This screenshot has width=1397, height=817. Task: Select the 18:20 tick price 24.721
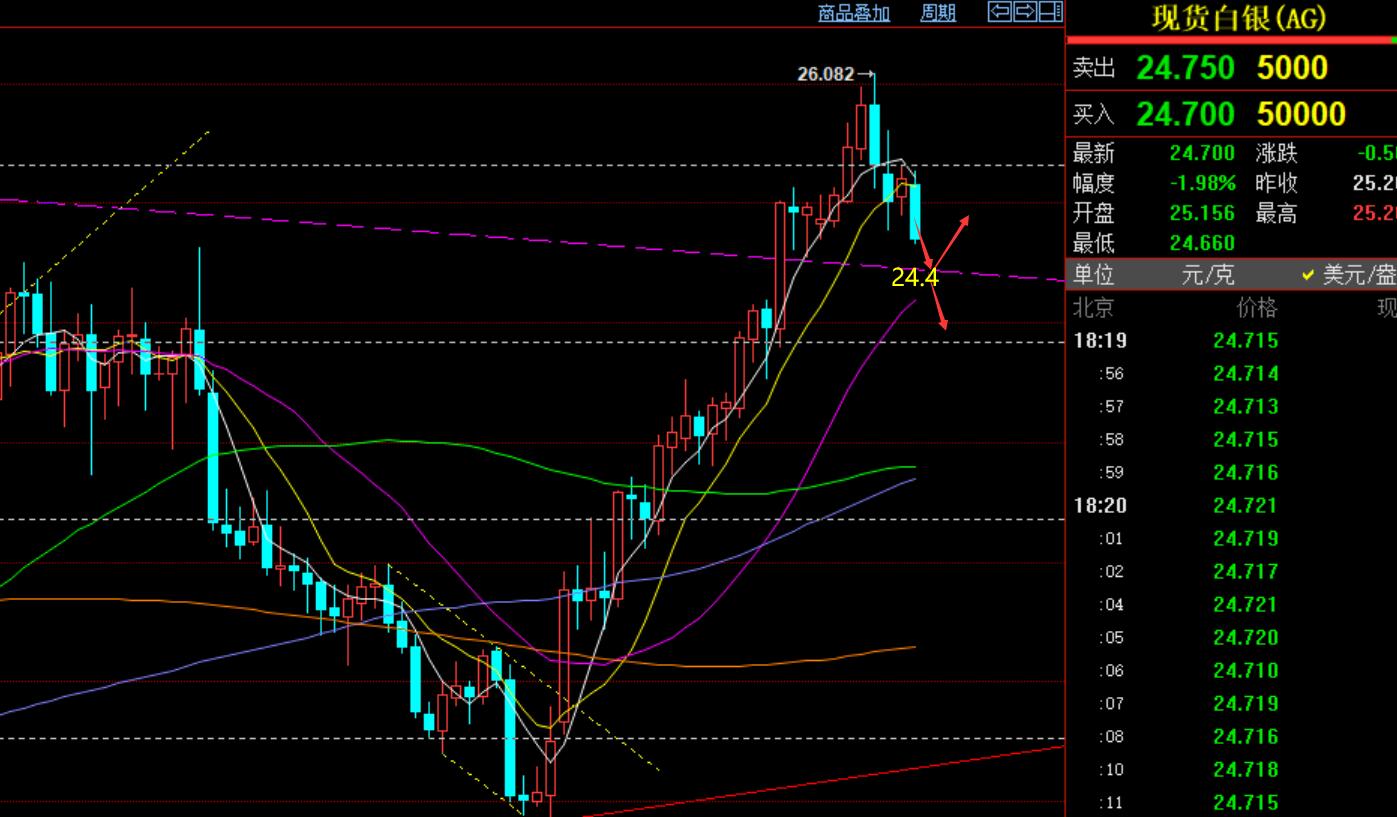(1245, 505)
